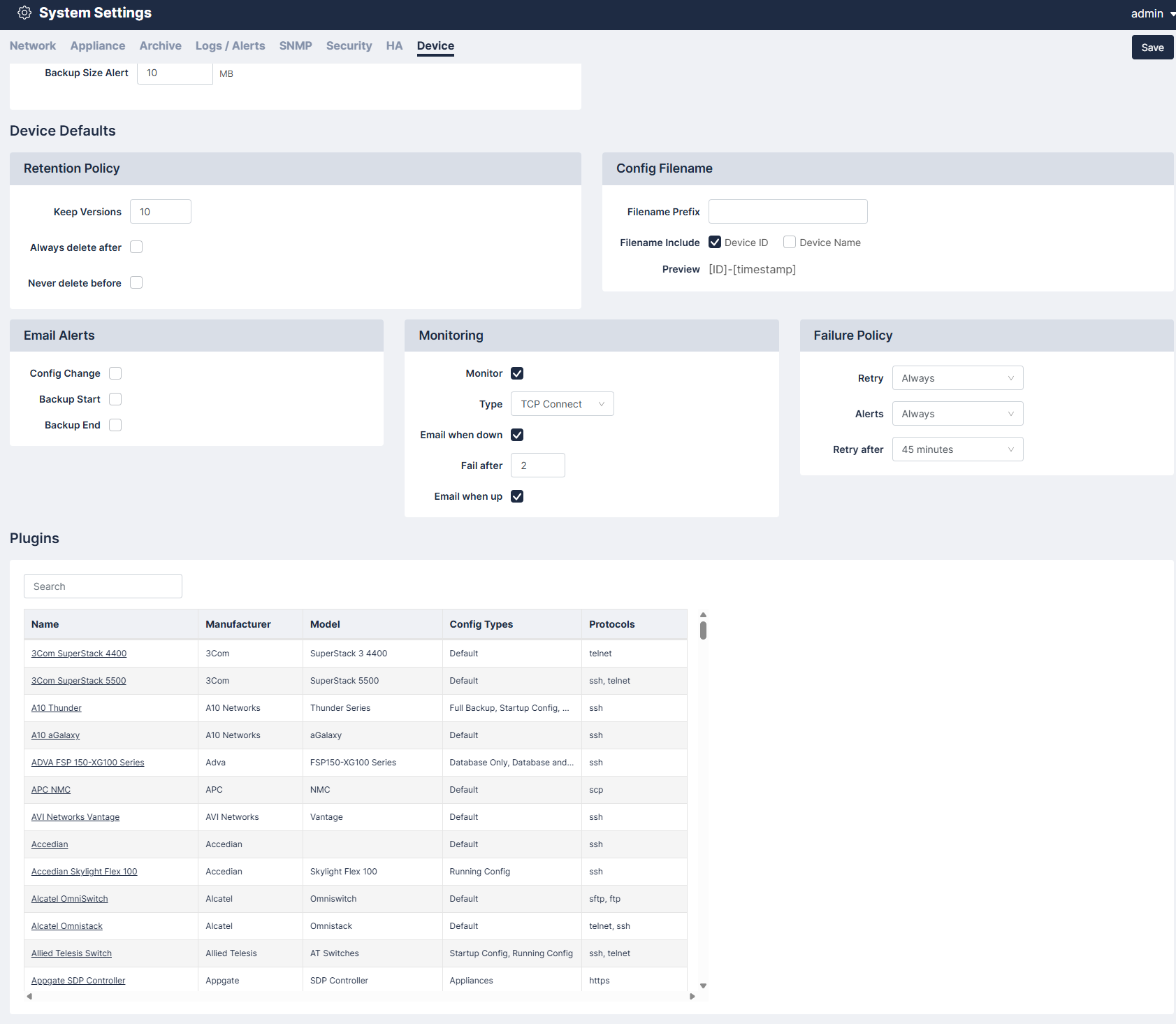Viewport: 1176px width, 1024px height.
Task: Click the plugins table scroll-left arrow
Action: point(29,997)
